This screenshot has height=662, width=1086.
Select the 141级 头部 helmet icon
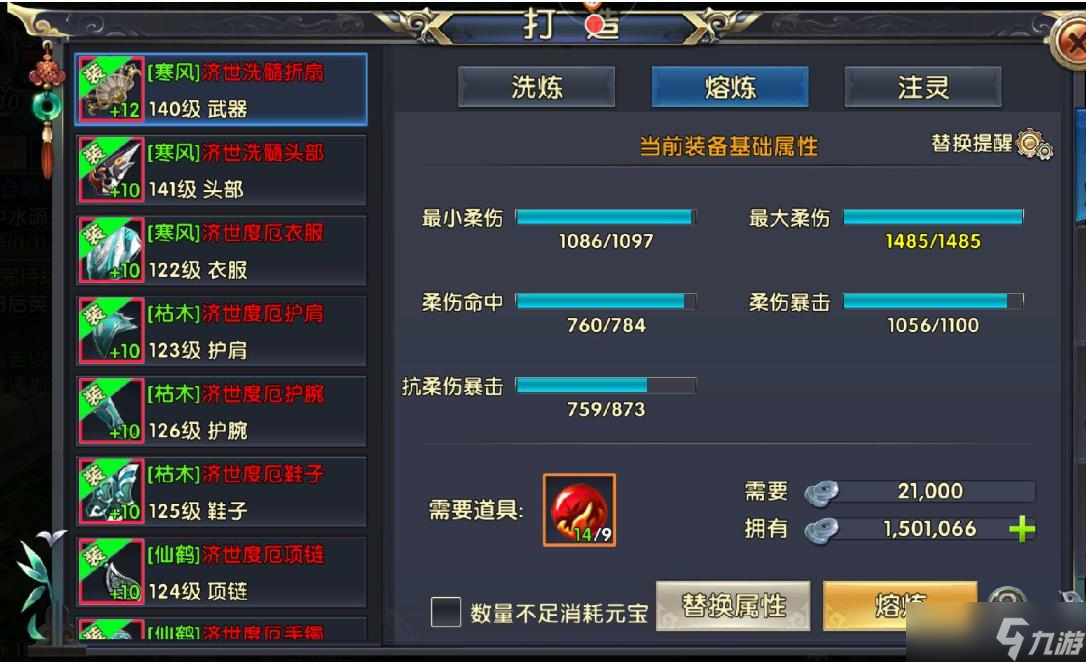click(111, 170)
